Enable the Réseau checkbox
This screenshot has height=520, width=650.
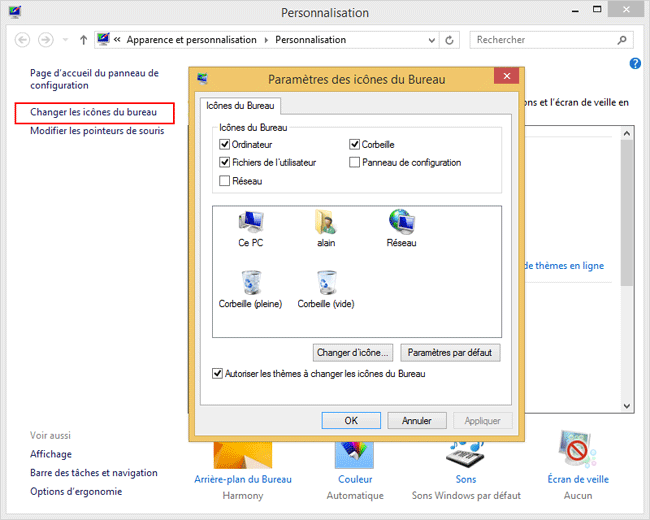point(224,181)
